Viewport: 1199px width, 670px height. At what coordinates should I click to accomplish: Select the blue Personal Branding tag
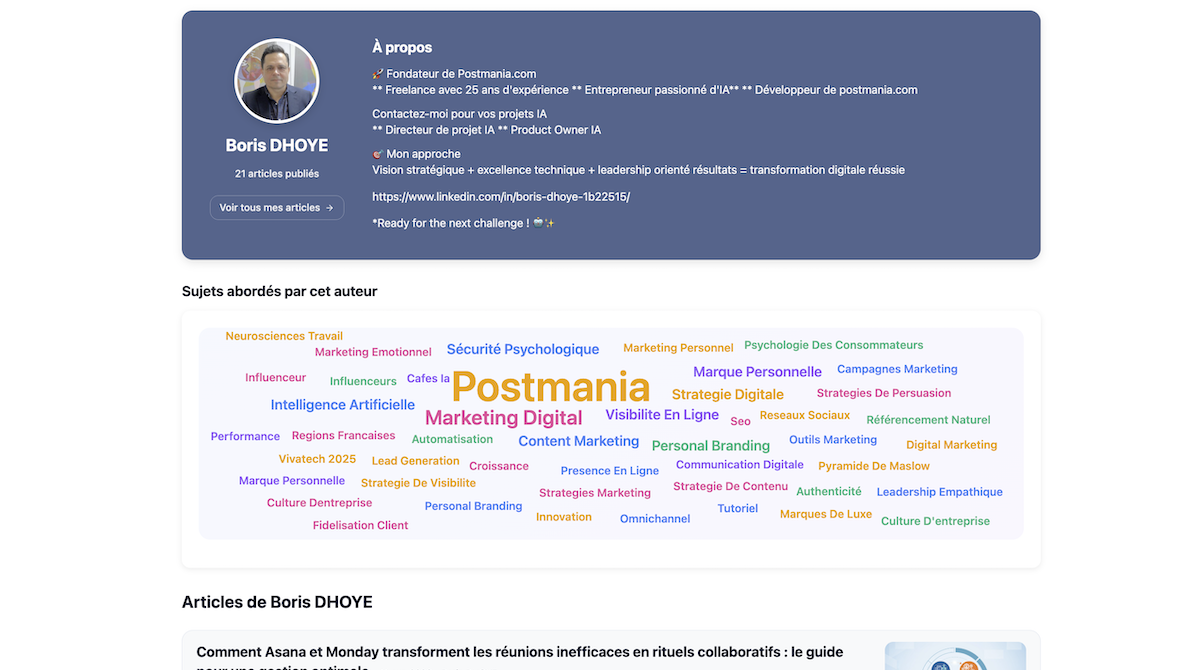point(473,506)
